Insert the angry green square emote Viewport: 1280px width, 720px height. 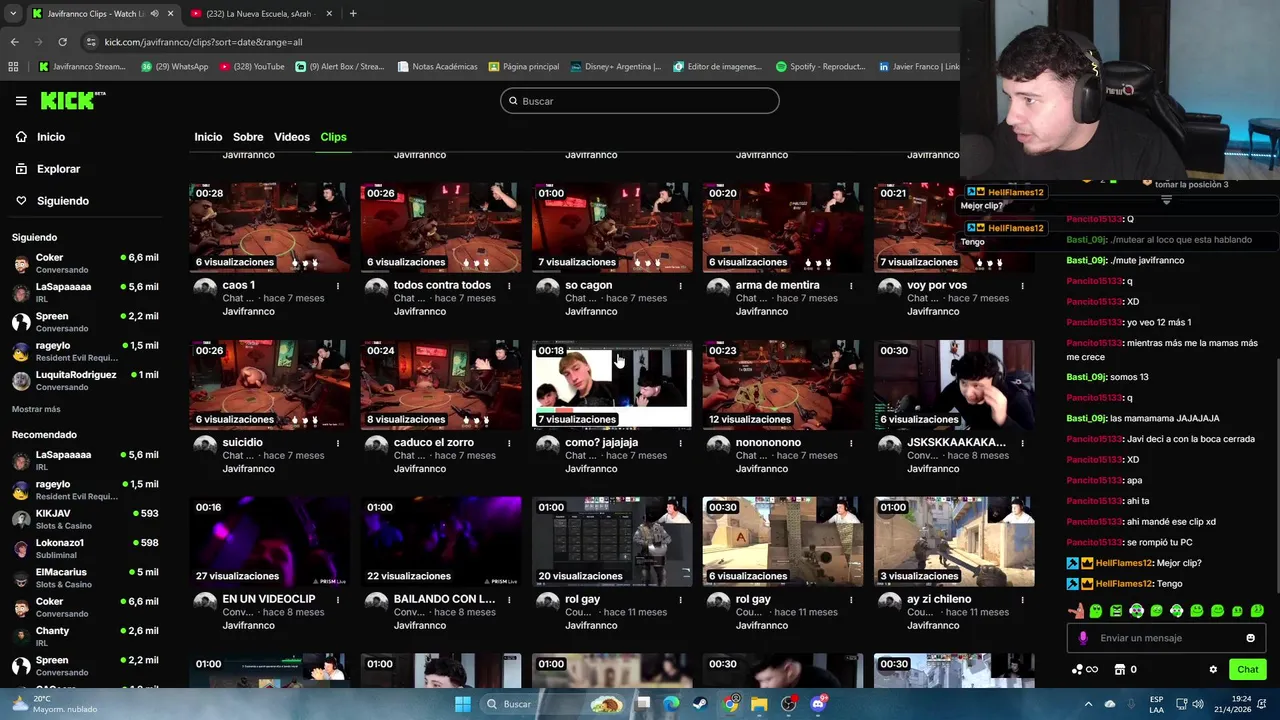coord(1116,610)
